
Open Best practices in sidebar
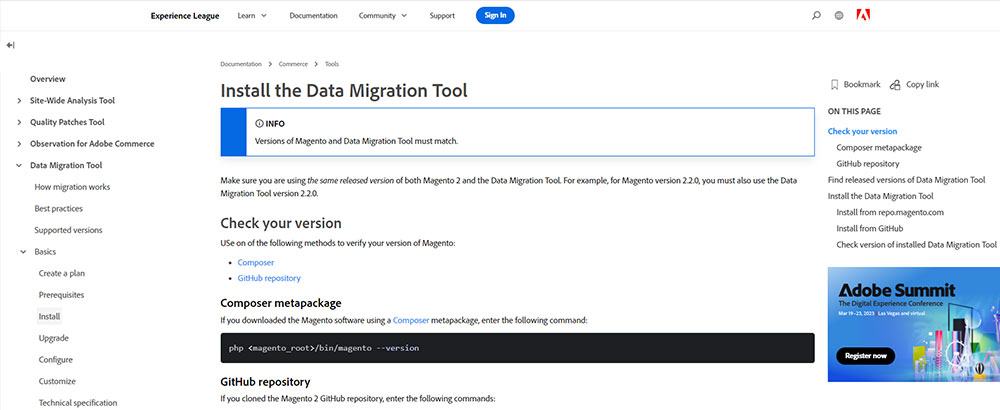[59, 209]
